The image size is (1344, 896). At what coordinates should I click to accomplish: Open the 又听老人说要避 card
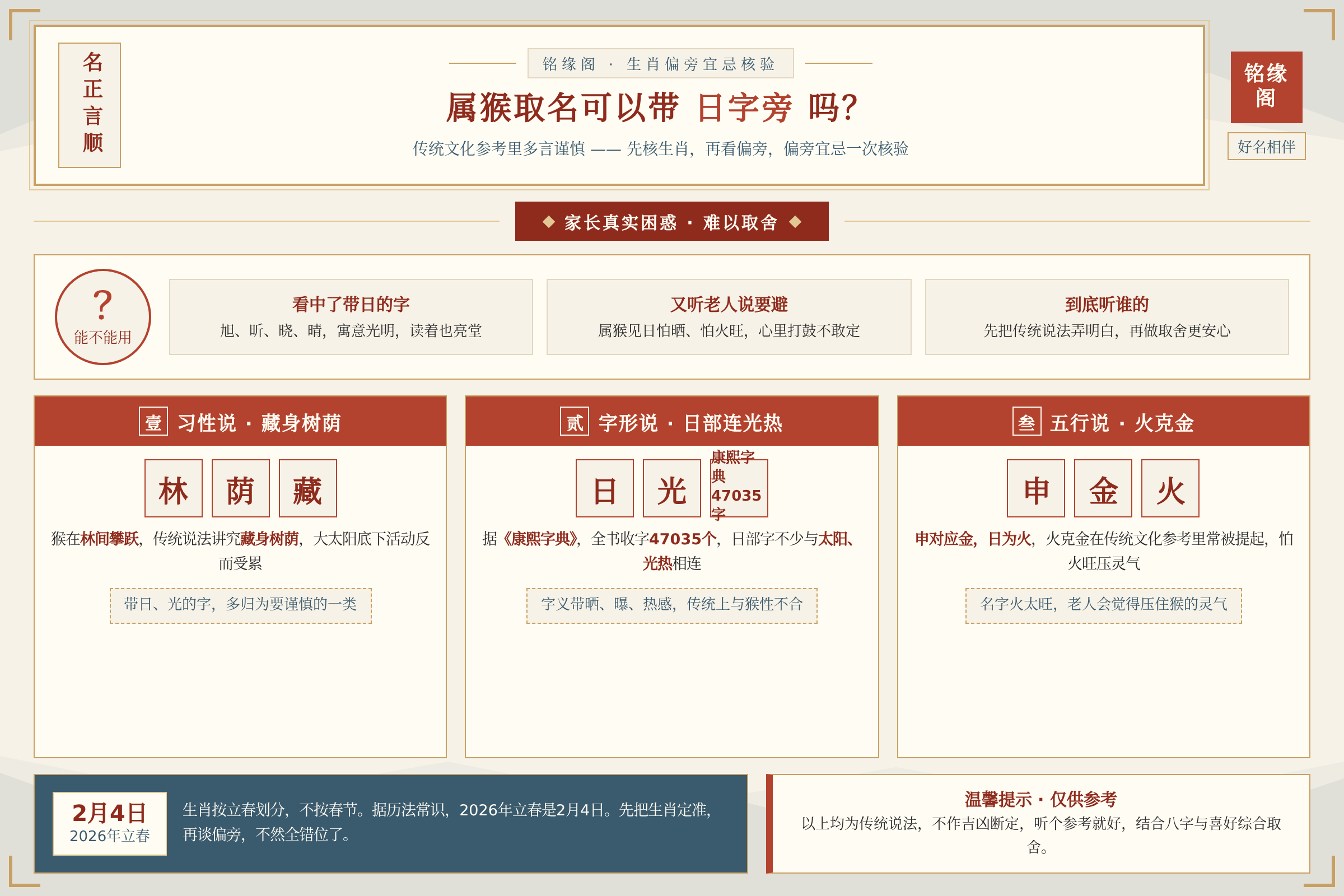click(x=729, y=316)
